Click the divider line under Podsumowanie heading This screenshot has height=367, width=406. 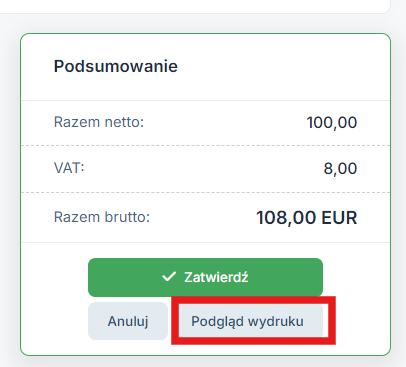click(205, 100)
